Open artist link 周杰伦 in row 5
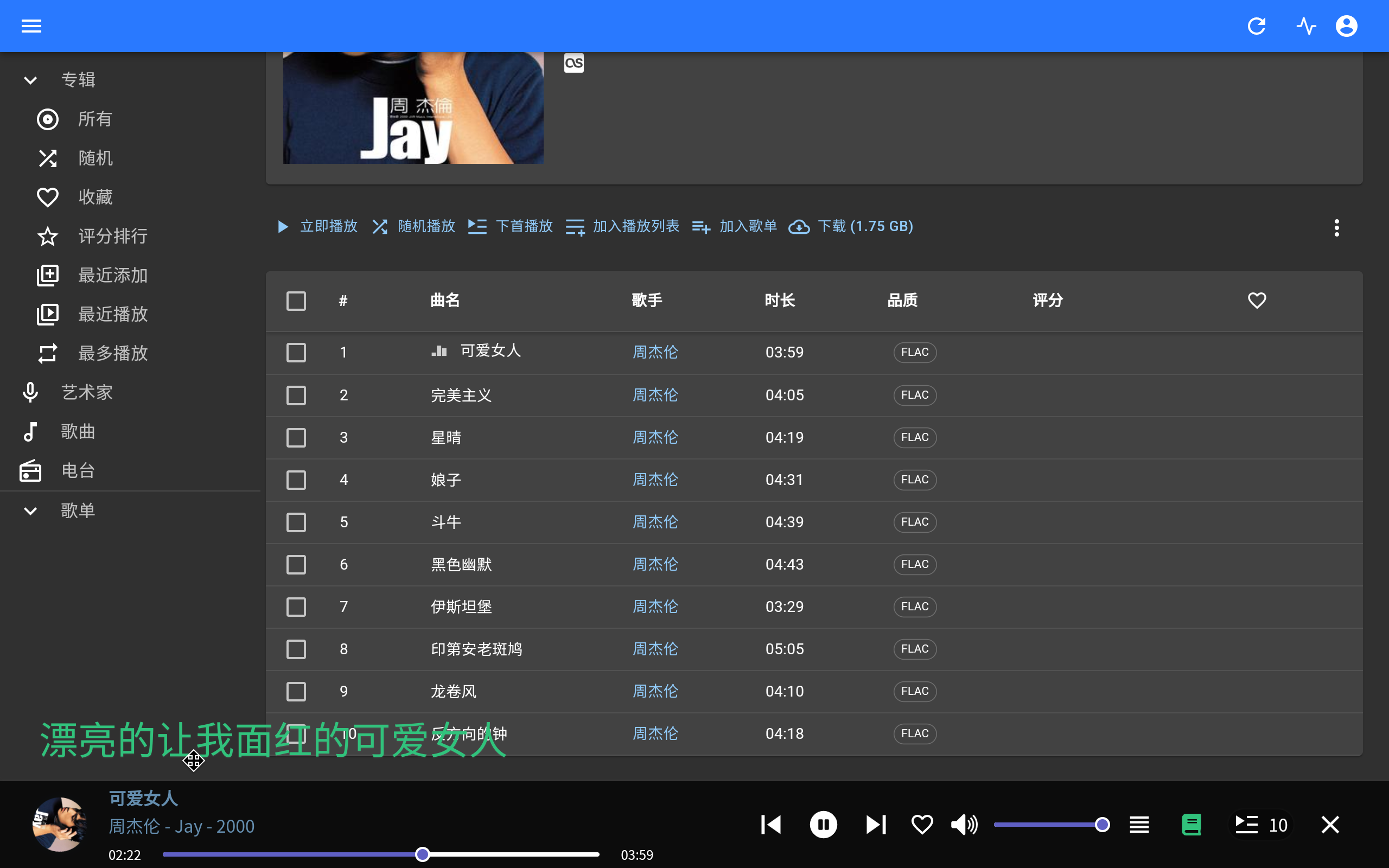This screenshot has width=1389, height=868. tap(655, 522)
